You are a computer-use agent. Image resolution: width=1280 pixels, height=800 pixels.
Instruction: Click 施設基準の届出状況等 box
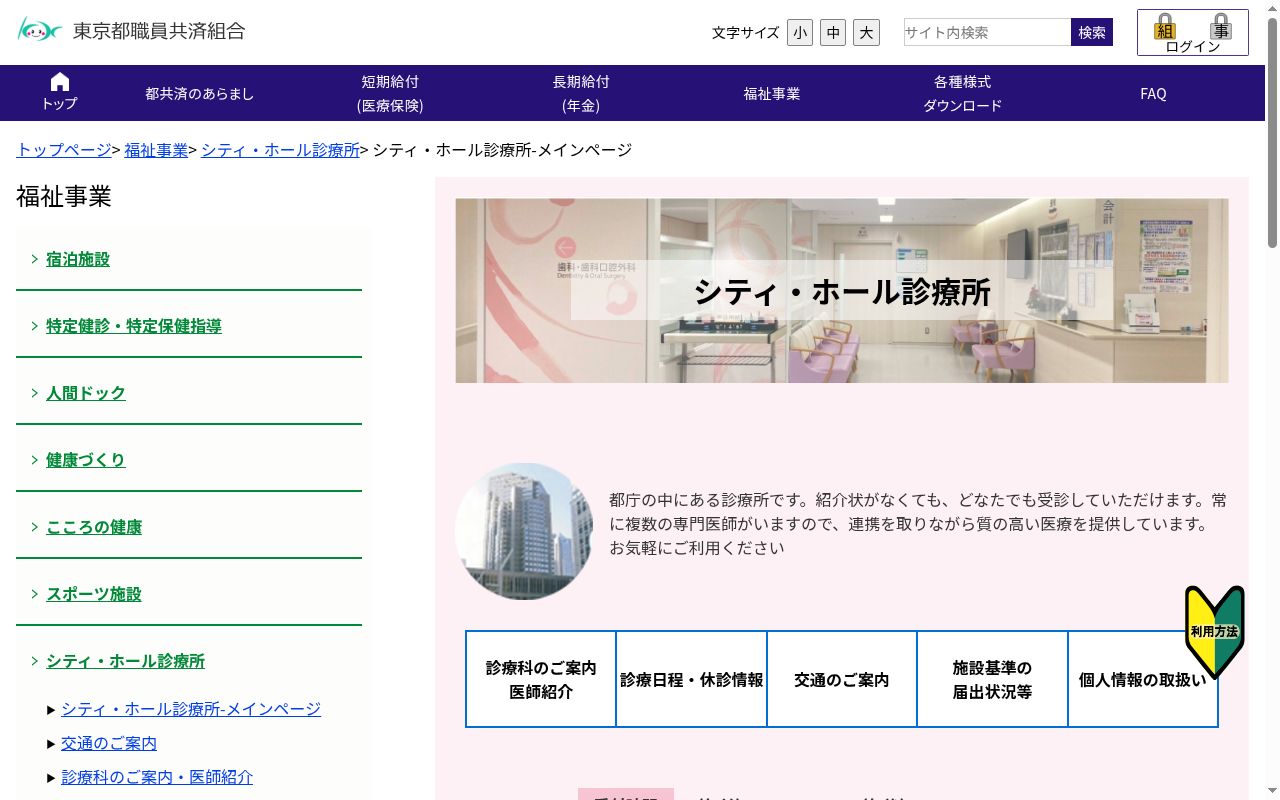point(992,679)
